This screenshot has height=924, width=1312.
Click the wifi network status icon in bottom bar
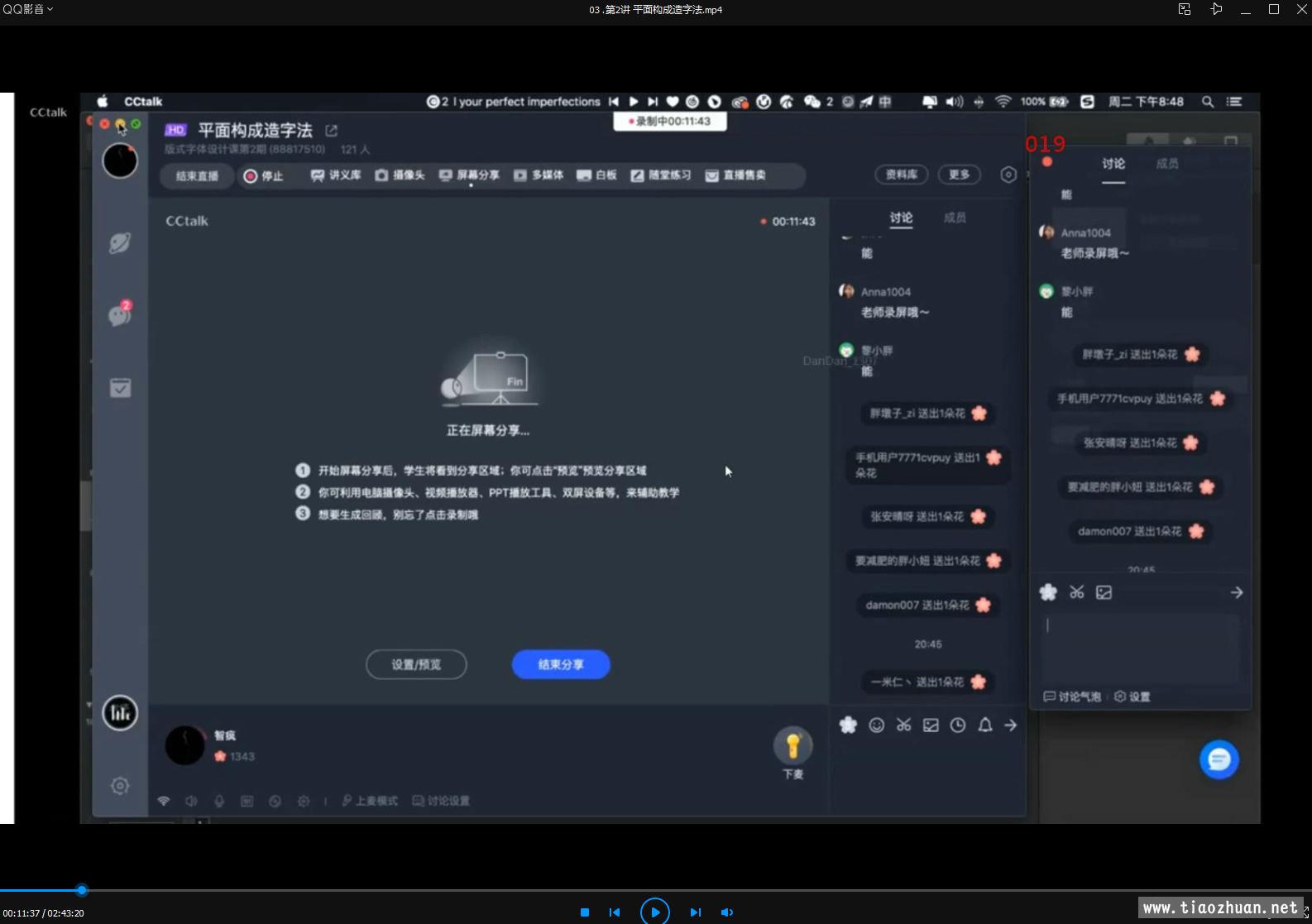point(164,801)
